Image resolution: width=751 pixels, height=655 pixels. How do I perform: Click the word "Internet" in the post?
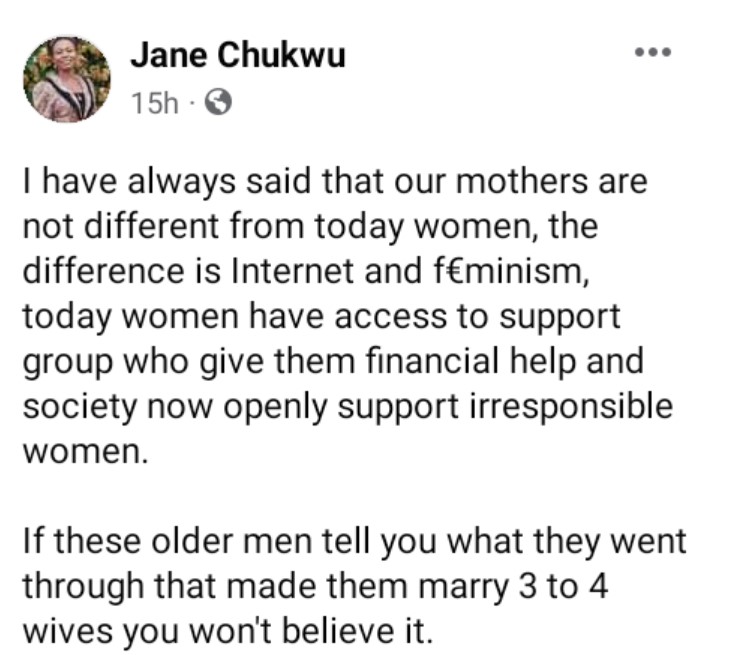(295, 271)
